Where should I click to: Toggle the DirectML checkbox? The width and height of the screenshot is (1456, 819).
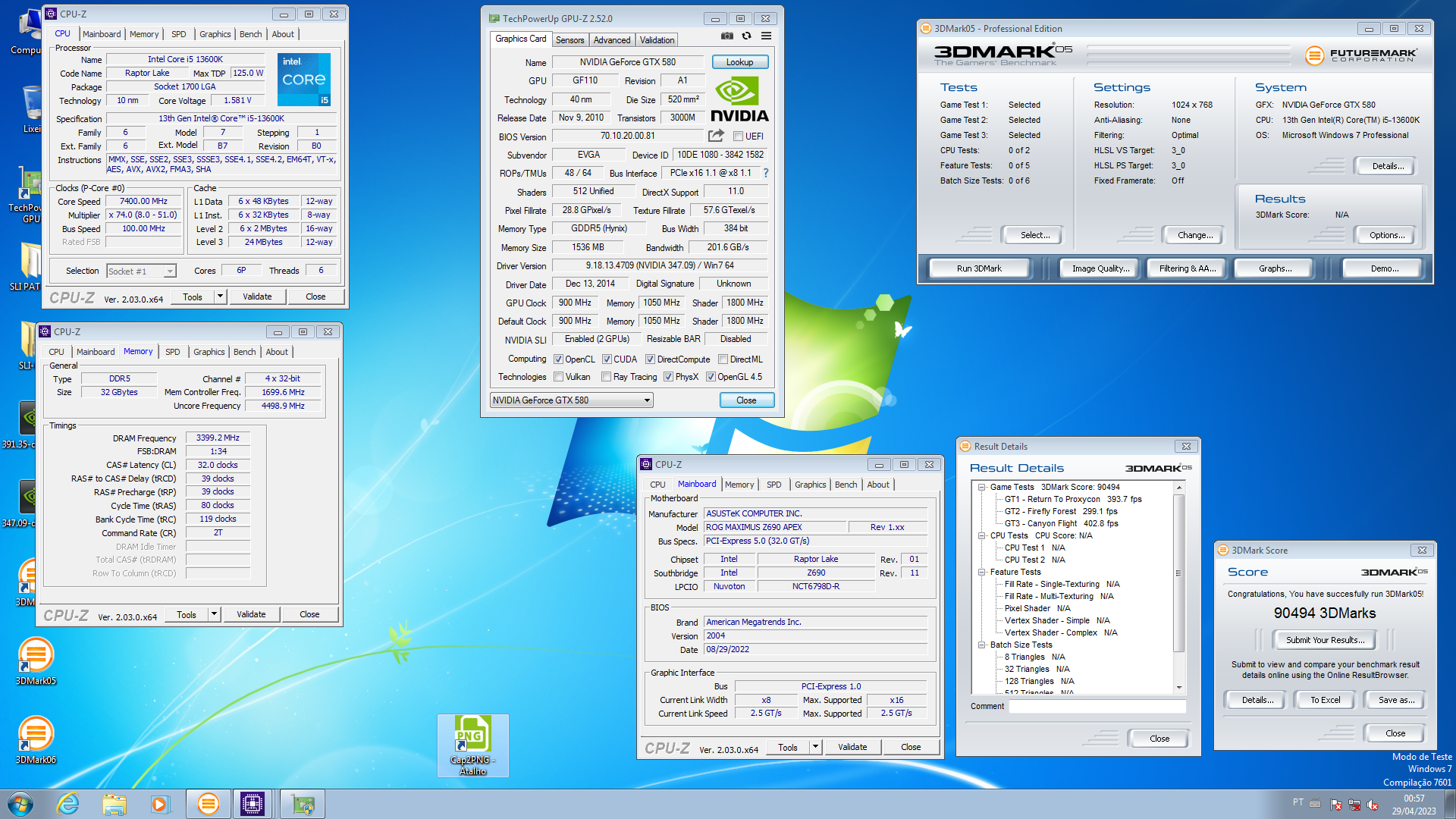click(723, 359)
